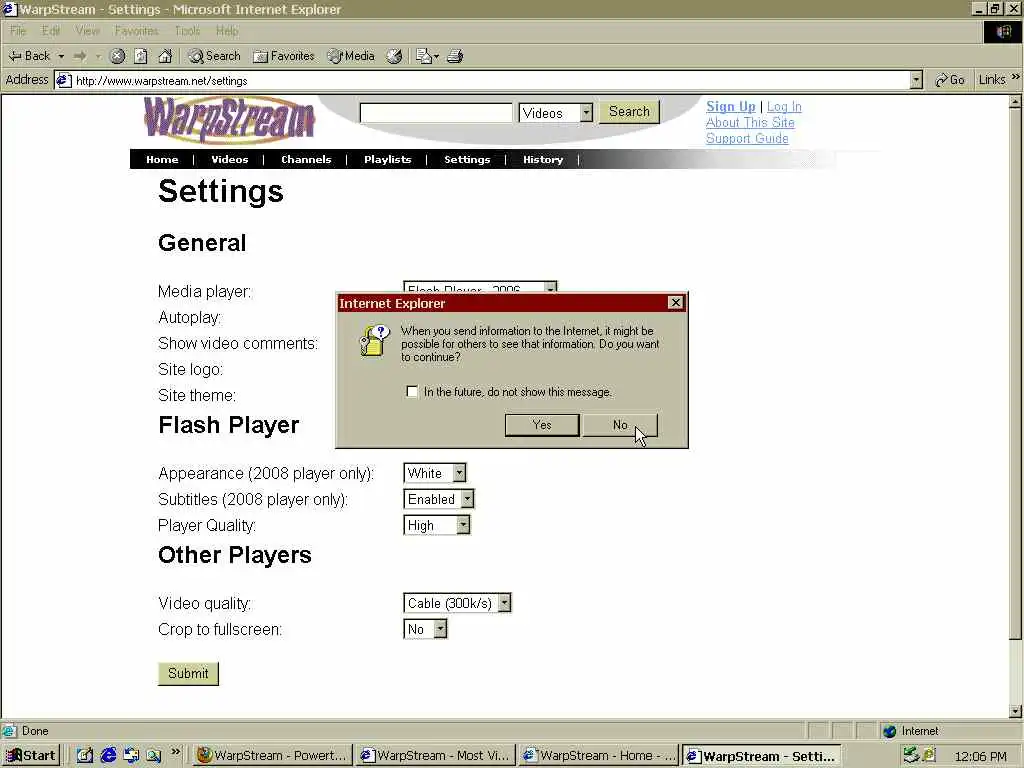1024x768 pixels.
Task: Click the system tray clock 12:06 PM
Action: [x=980, y=756]
